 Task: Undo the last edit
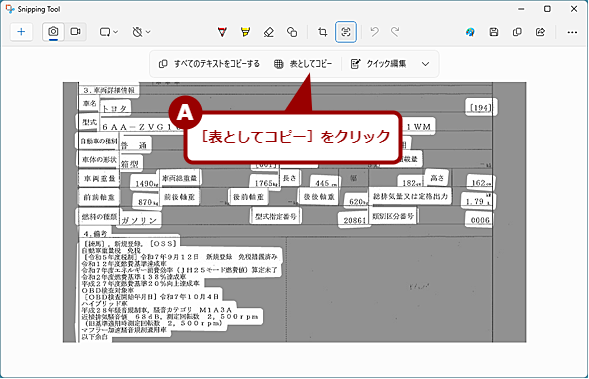point(374,32)
